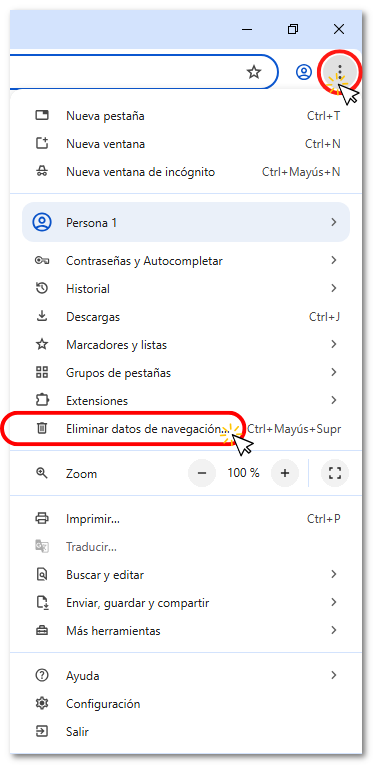Open the three-dot Chrome menu button
373x765 pixels.
coord(340,72)
